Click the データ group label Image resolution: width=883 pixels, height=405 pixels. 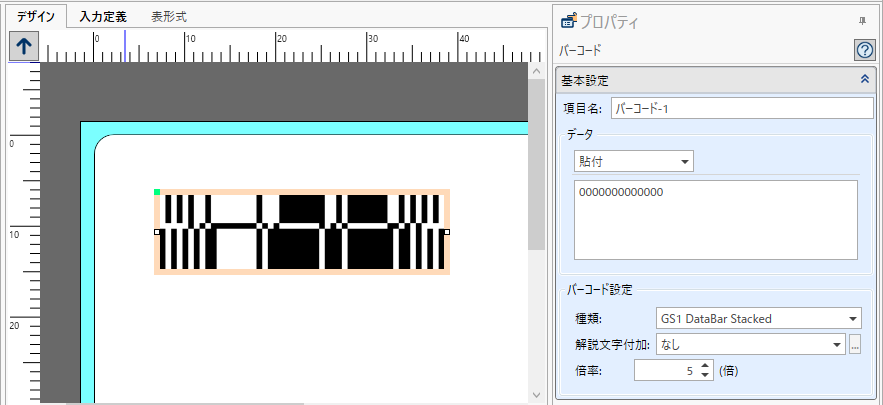tap(579, 133)
